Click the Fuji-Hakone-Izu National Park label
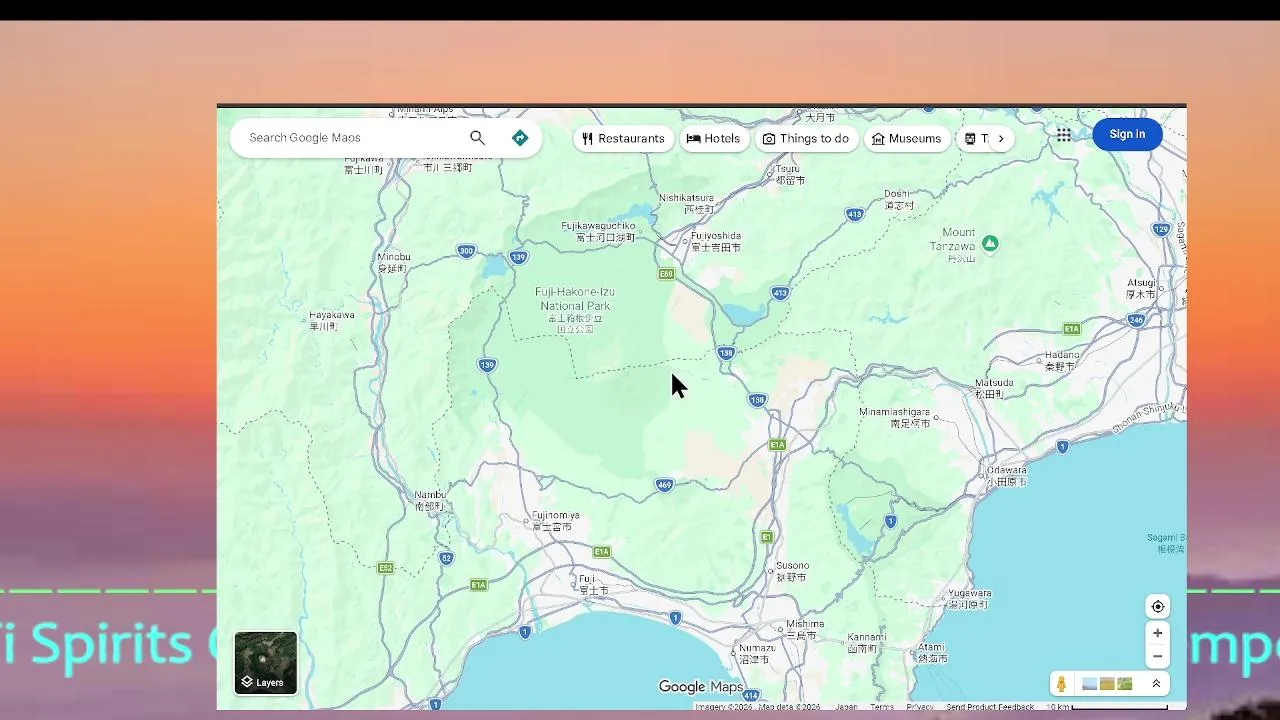 (575, 310)
